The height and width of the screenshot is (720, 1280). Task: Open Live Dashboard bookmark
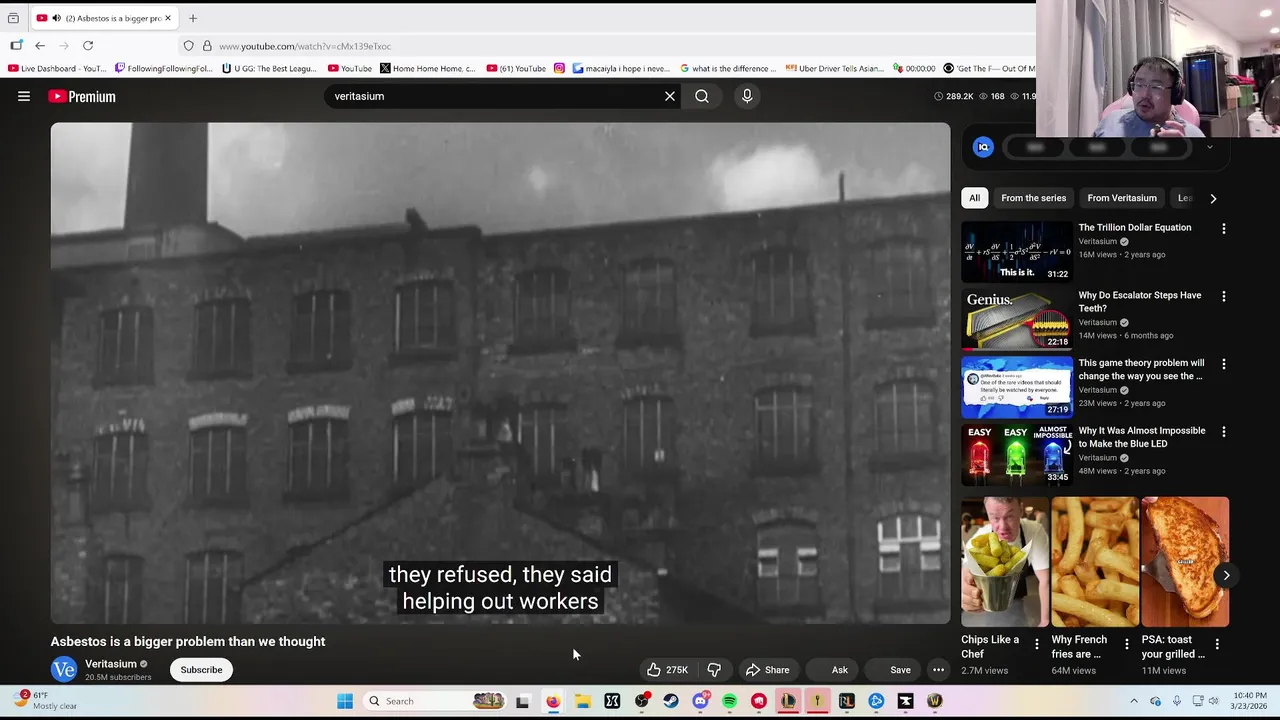[57, 69]
